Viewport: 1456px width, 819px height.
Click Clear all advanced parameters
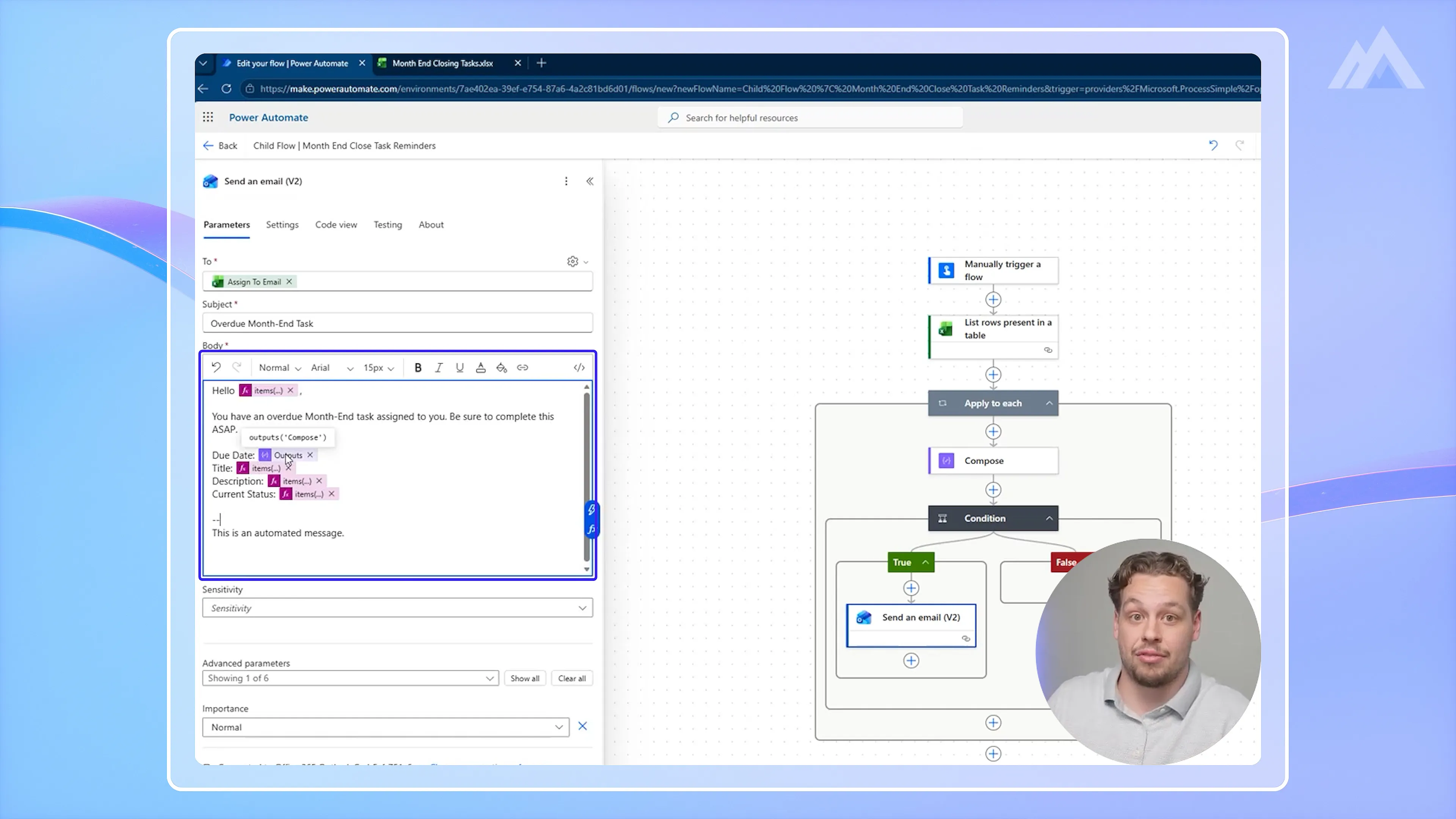571,678
